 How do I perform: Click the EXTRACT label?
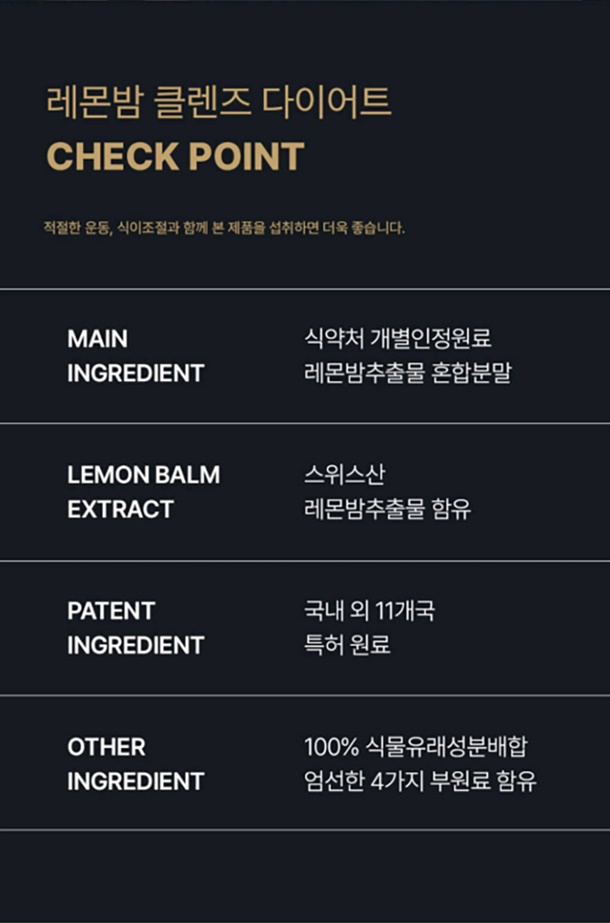121,509
